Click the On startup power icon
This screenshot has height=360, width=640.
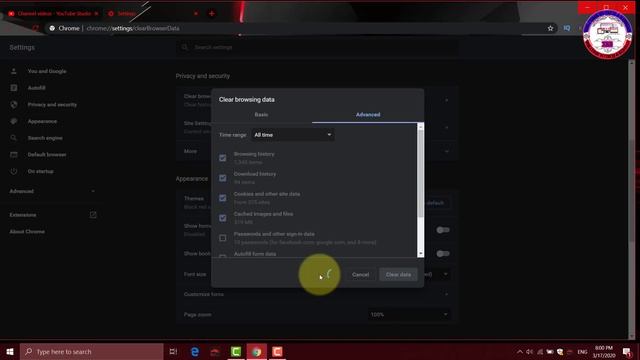pos(14,171)
